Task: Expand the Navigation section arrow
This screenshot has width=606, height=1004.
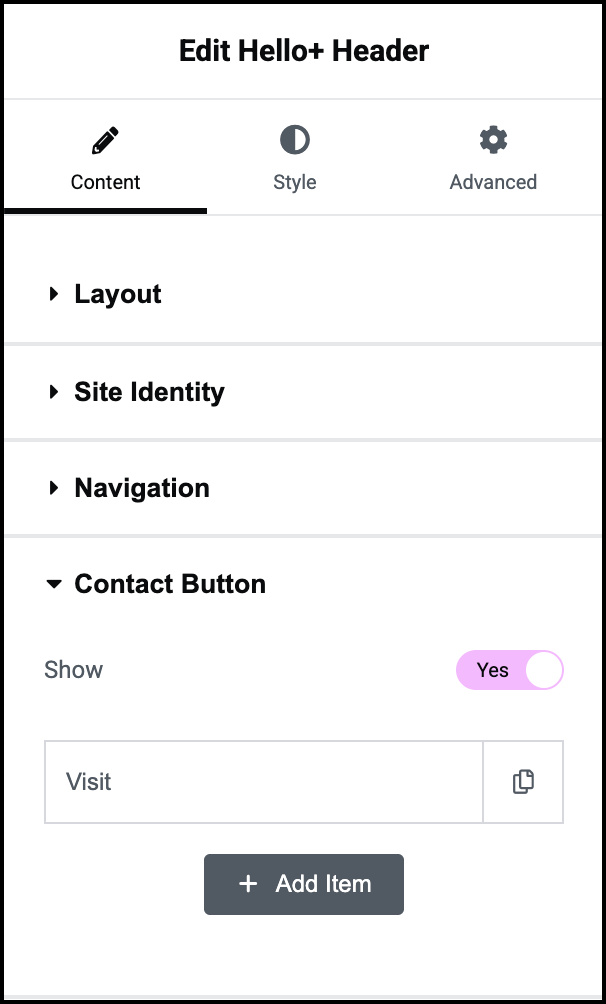Action: pyautogui.click(x=54, y=489)
